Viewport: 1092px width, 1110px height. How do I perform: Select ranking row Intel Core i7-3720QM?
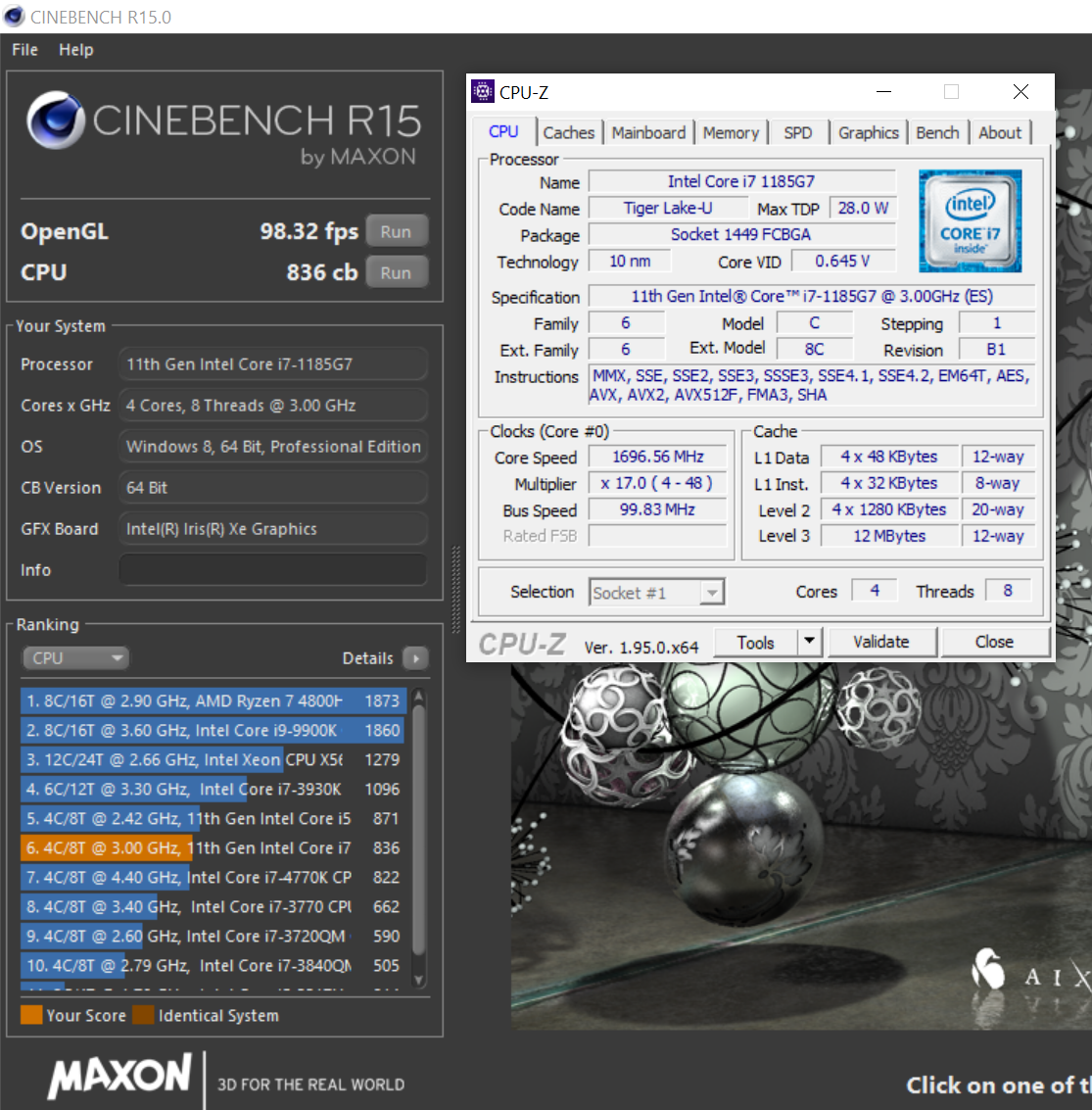click(x=214, y=936)
